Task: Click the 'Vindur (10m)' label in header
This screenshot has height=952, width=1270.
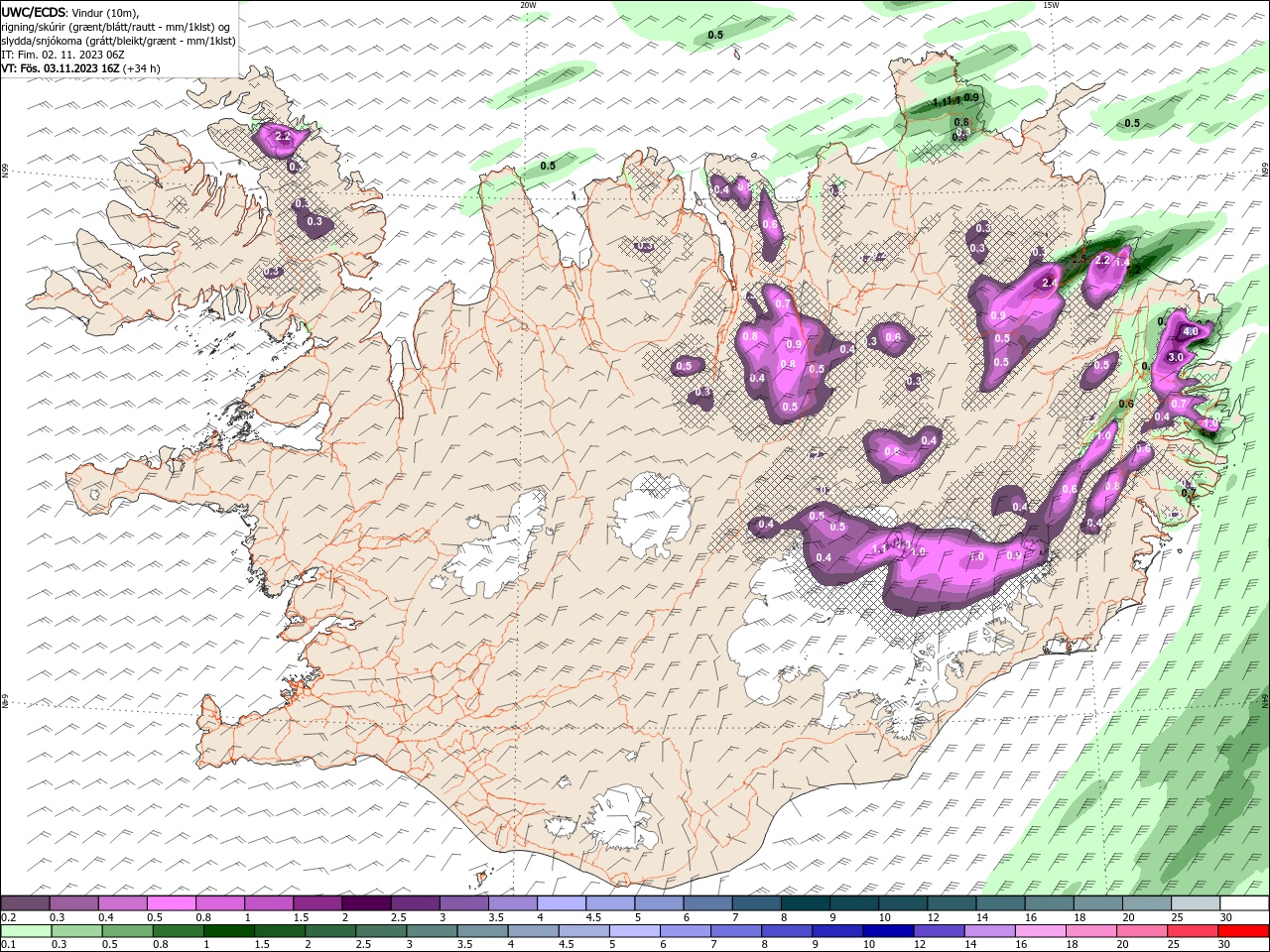Action: [106, 11]
